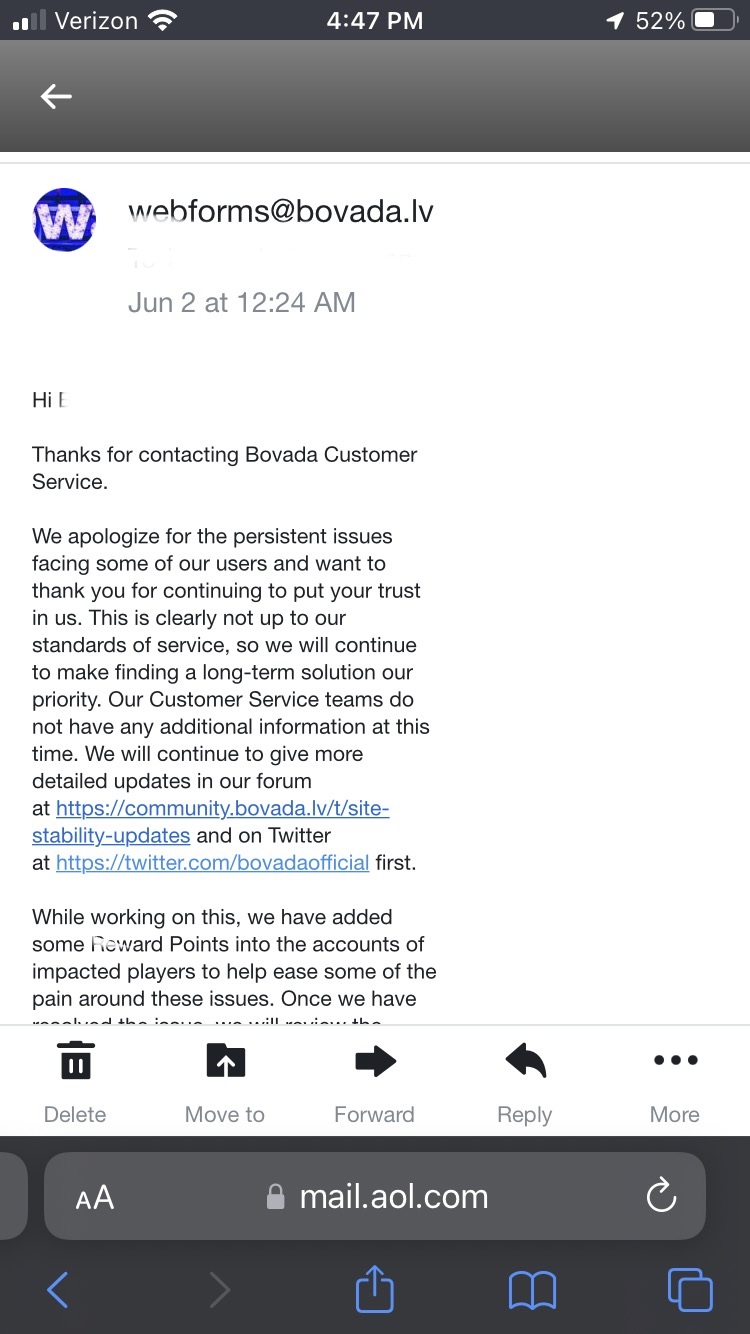Delete this email with the trash icon
Viewport: 750px width, 1334px height.
coord(75,1062)
